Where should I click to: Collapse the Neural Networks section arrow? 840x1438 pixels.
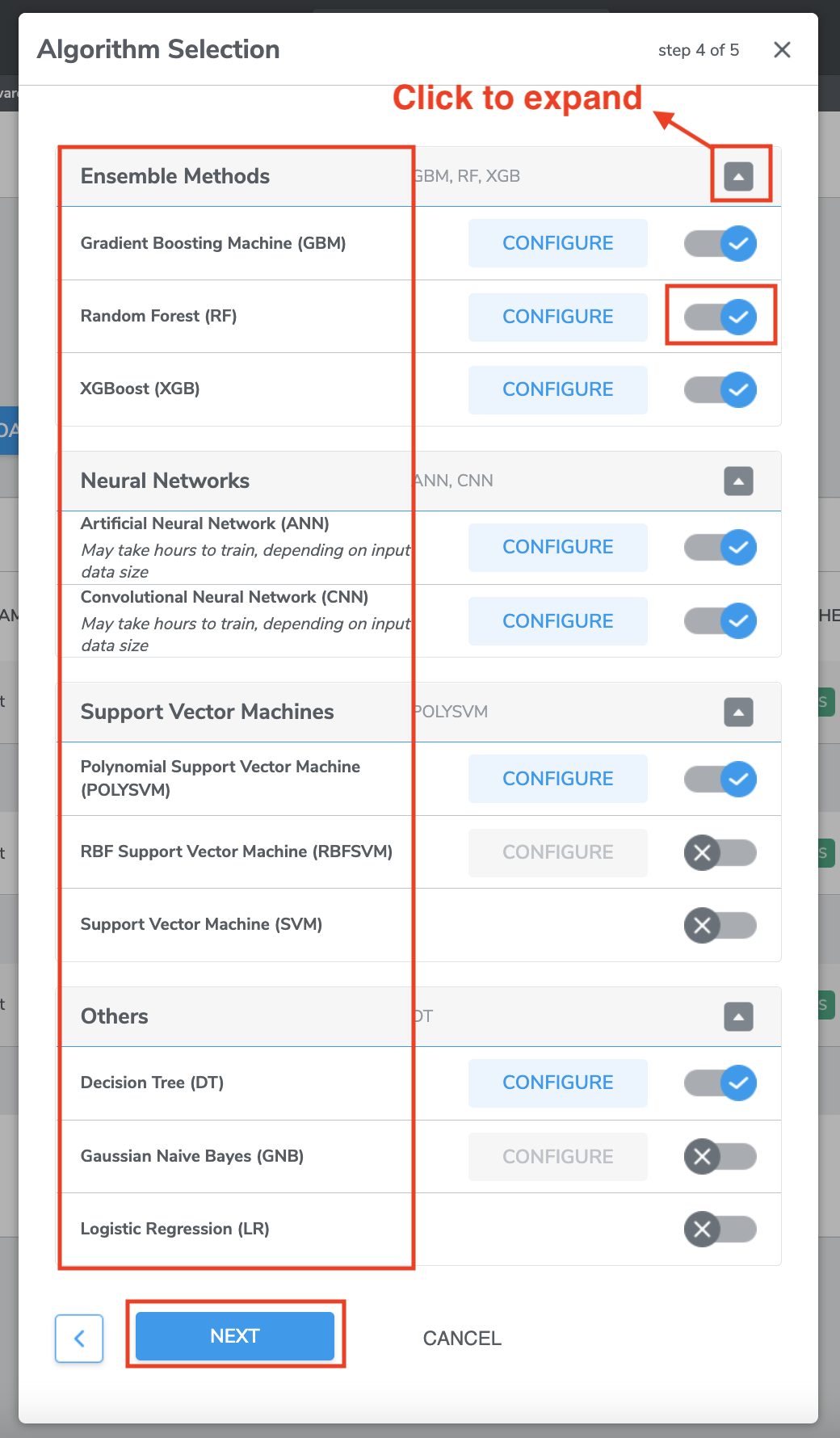coord(738,481)
